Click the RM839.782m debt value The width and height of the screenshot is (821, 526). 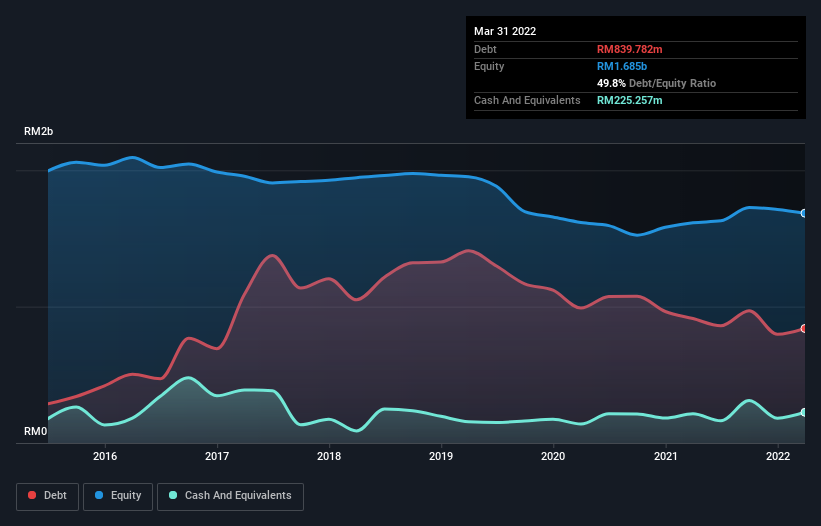point(629,49)
